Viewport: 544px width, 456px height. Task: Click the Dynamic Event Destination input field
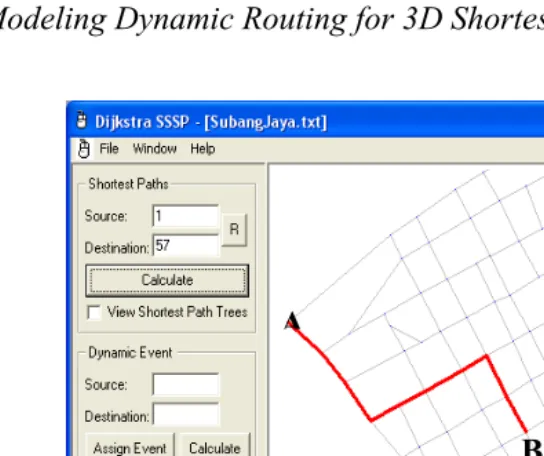pos(186,414)
